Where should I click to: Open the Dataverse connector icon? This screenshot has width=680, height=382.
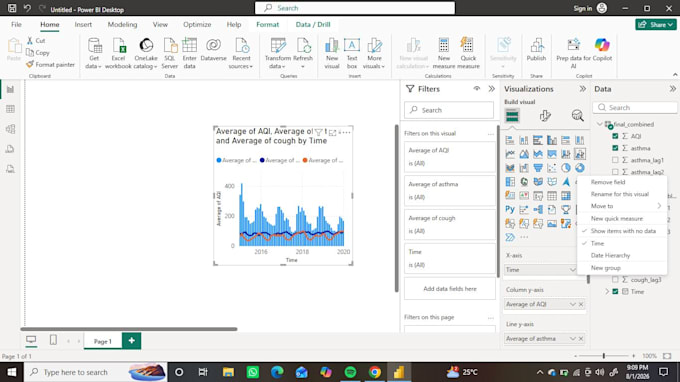[x=213, y=45]
